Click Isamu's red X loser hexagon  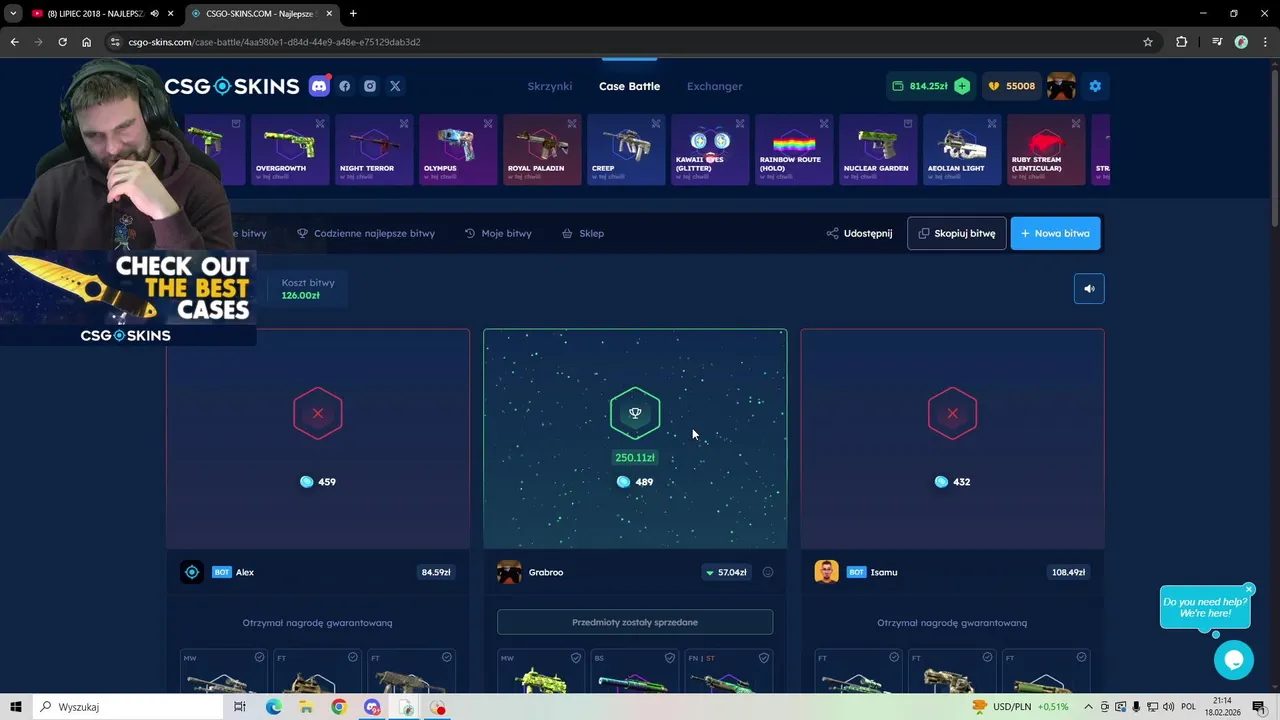point(952,413)
